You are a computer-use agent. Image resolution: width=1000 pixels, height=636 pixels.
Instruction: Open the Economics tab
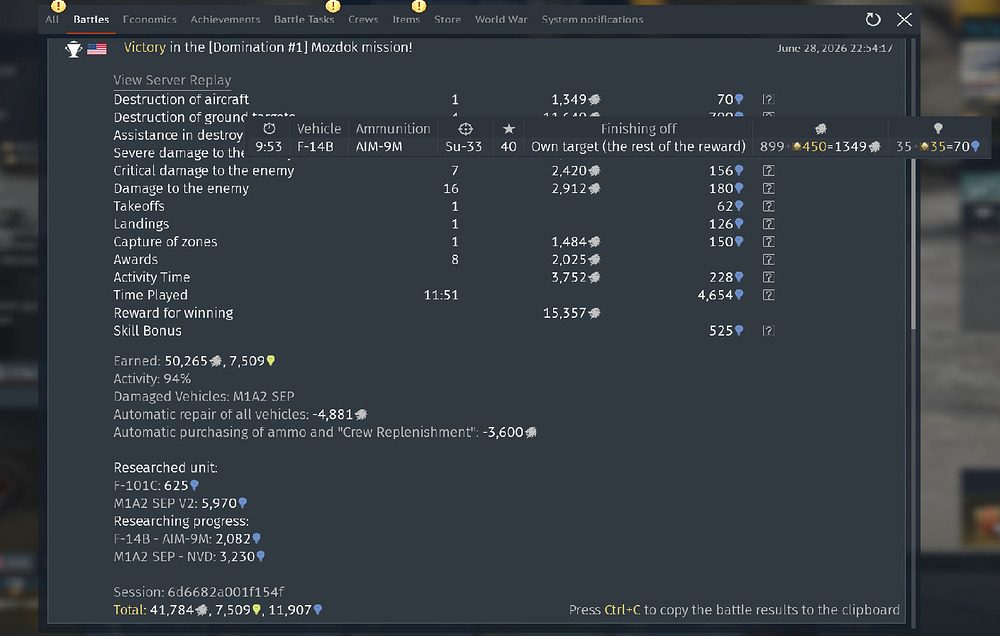(x=150, y=20)
